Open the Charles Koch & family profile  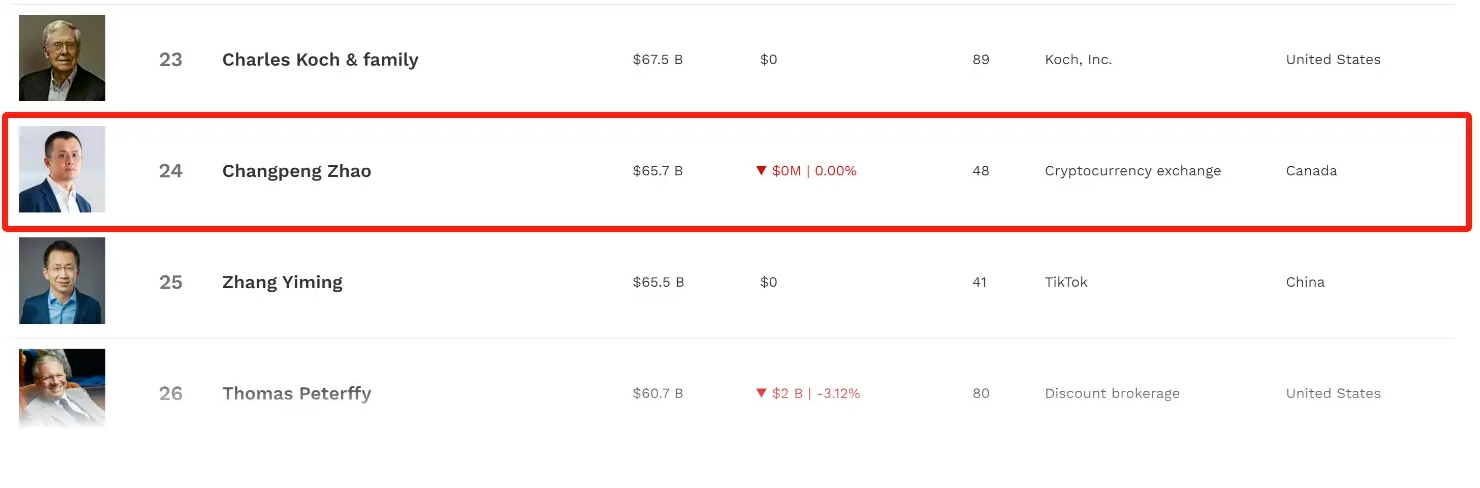[x=320, y=60]
